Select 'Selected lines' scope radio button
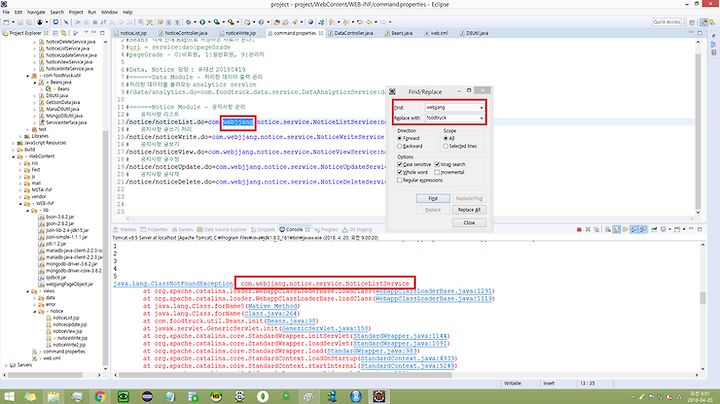The image size is (720, 404). (445, 146)
